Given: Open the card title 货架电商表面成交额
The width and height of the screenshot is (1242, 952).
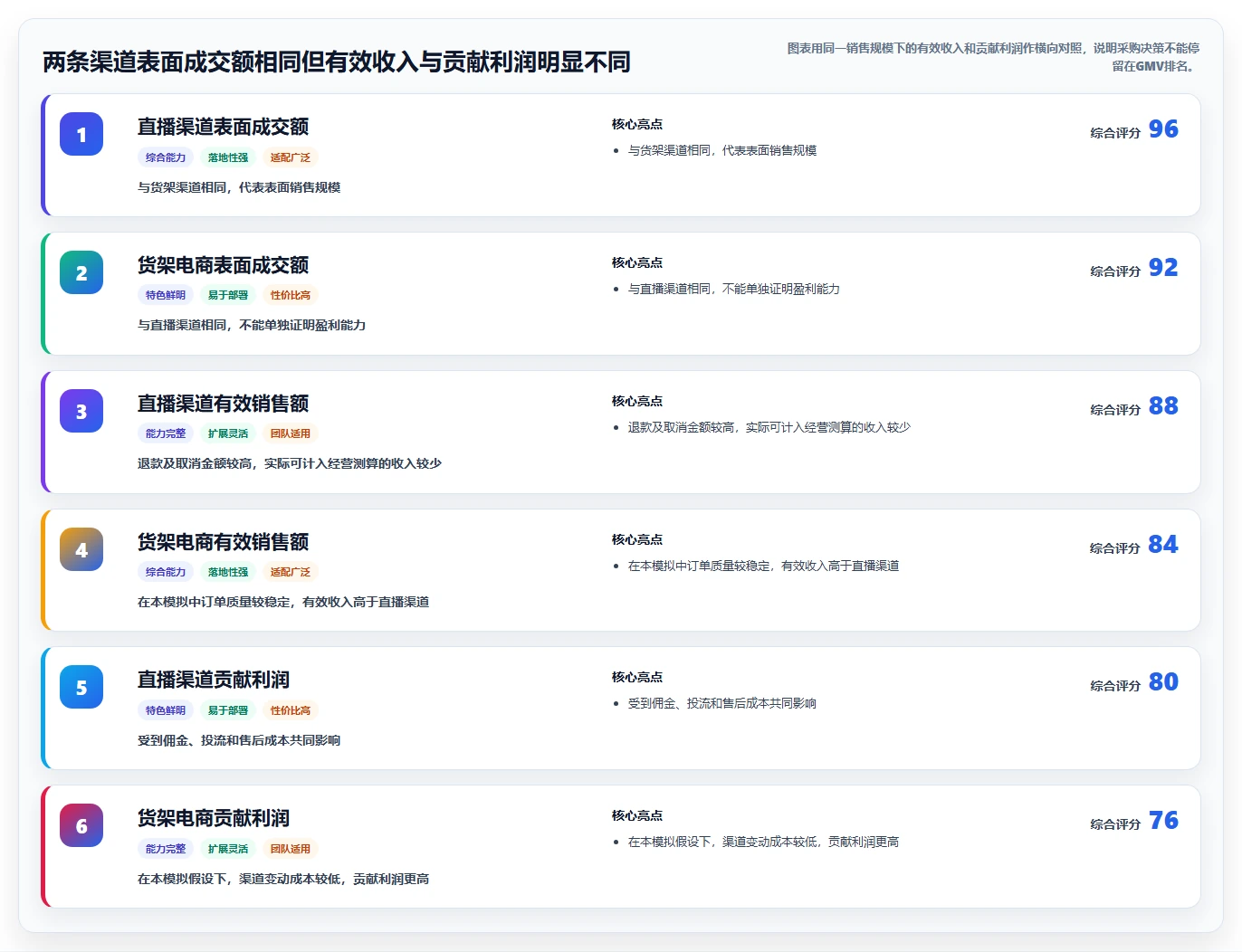Looking at the screenshot, I should [x=223, y=265].
